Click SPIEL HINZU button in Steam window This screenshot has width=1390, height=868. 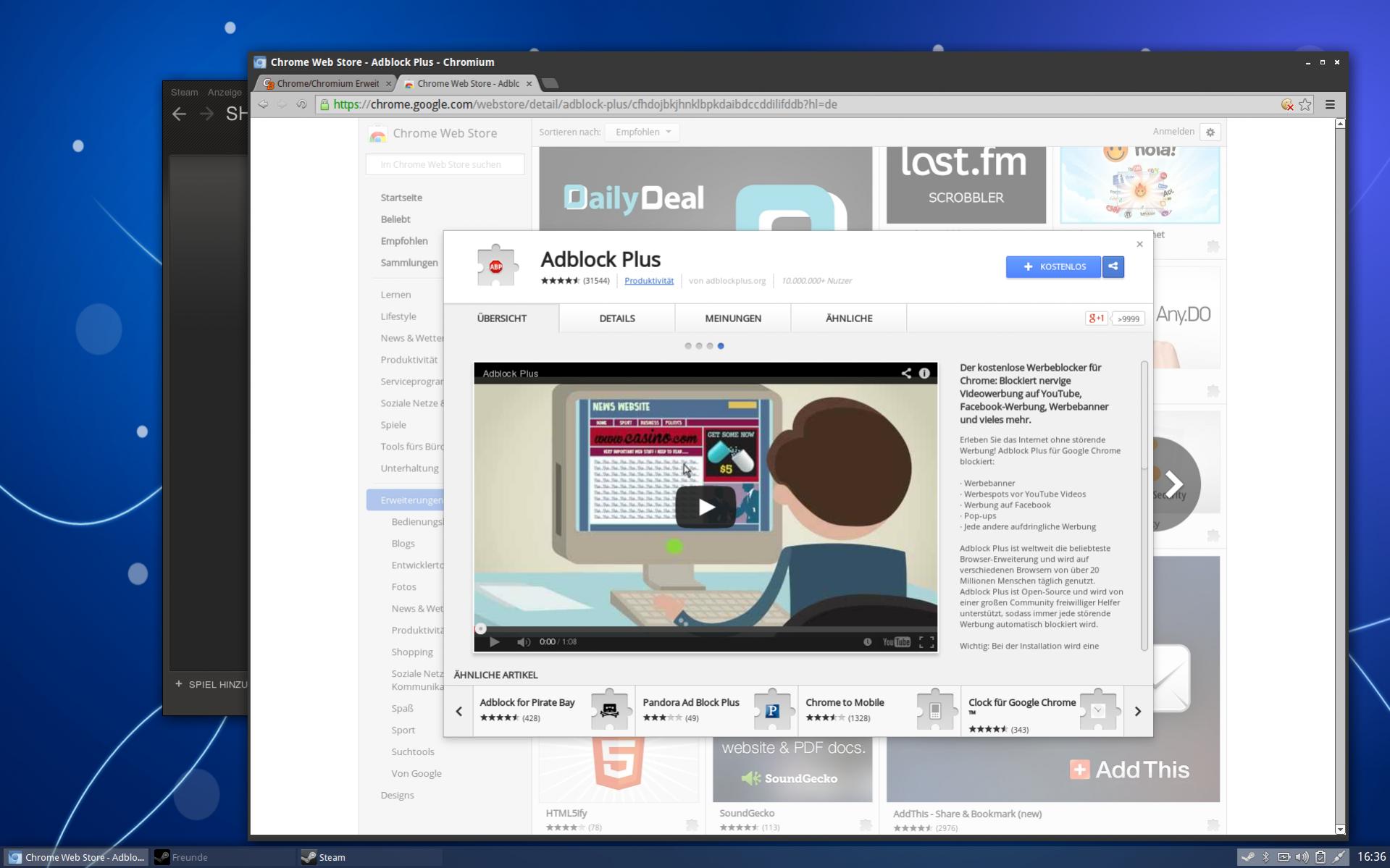[212, 684]
